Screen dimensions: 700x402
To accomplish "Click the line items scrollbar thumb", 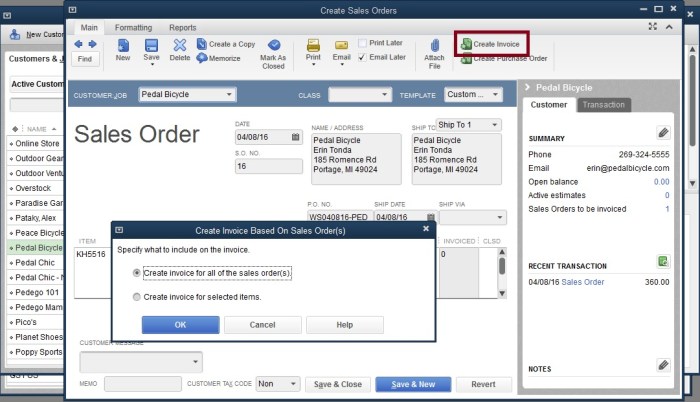I will click(x=502, y=266).
